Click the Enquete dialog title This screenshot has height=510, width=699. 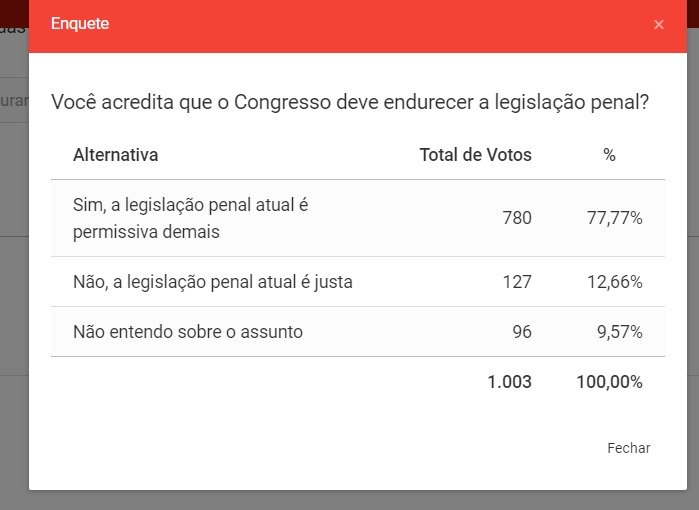(80, 24)
